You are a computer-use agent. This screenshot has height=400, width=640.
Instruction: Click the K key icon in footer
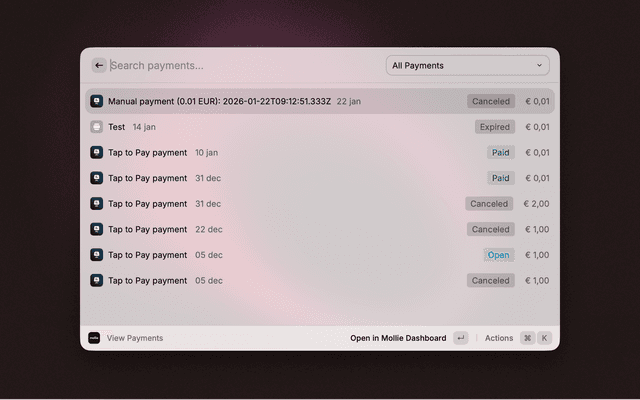(545, 338)
